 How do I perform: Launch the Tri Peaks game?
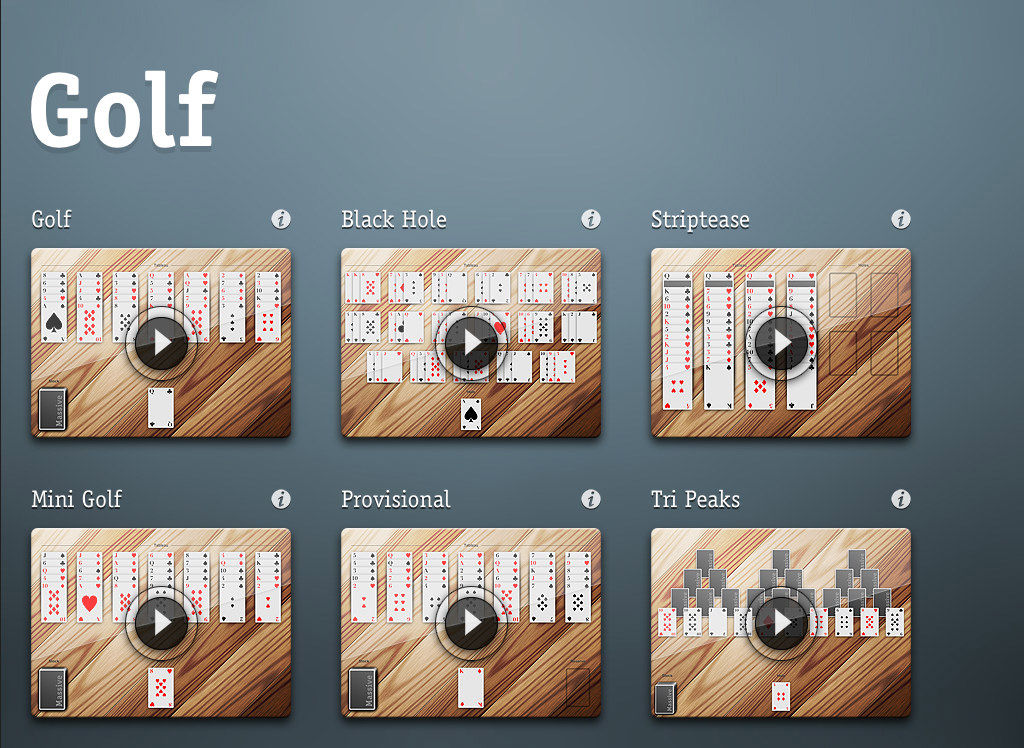click(x=781, y=623)
